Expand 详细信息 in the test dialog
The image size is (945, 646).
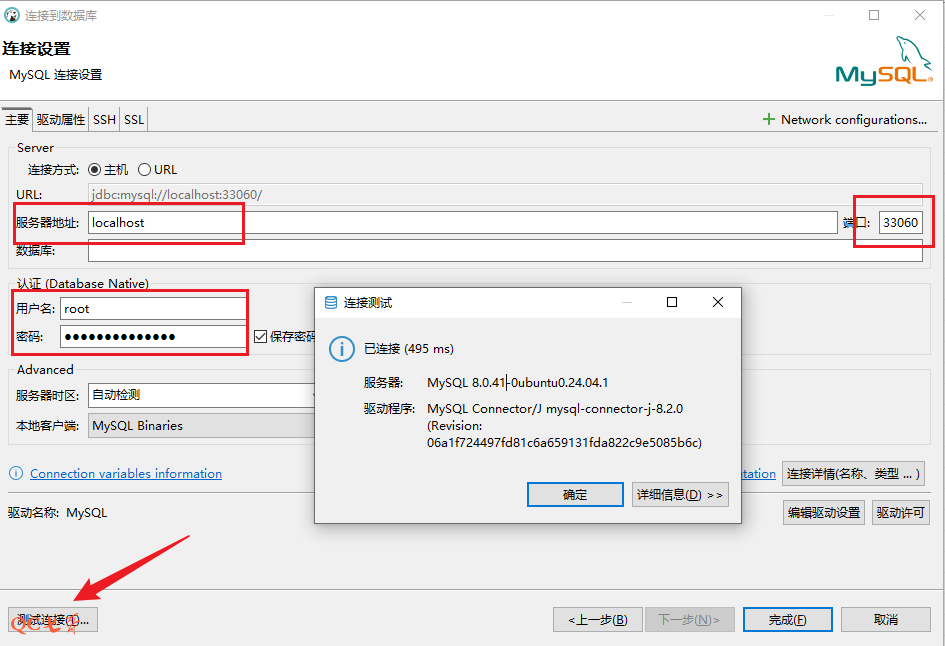point(680,495)
